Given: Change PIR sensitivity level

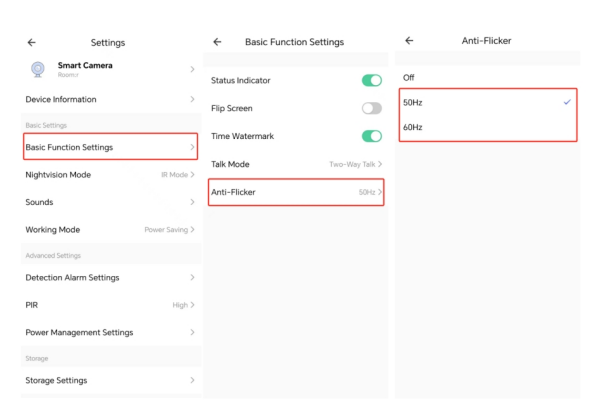Looking at the screenshot, I should click(109, 304).
